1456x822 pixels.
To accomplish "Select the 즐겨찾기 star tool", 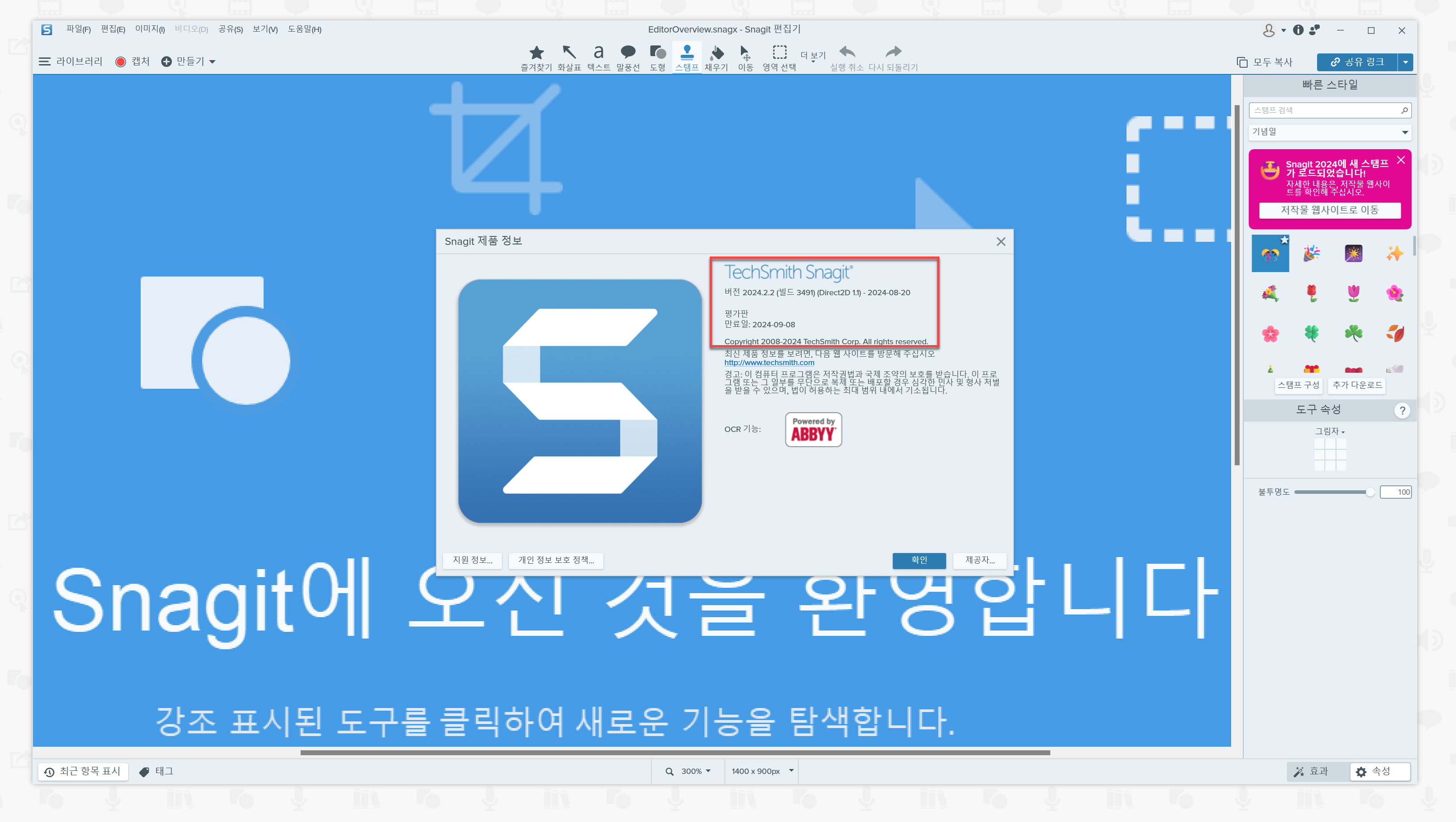I will click(x=536, y=58).
